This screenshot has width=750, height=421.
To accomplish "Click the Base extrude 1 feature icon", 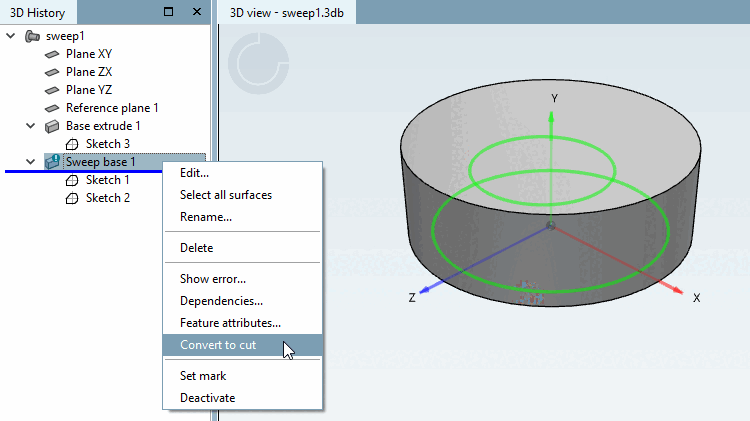I will (x=52, y=126).
